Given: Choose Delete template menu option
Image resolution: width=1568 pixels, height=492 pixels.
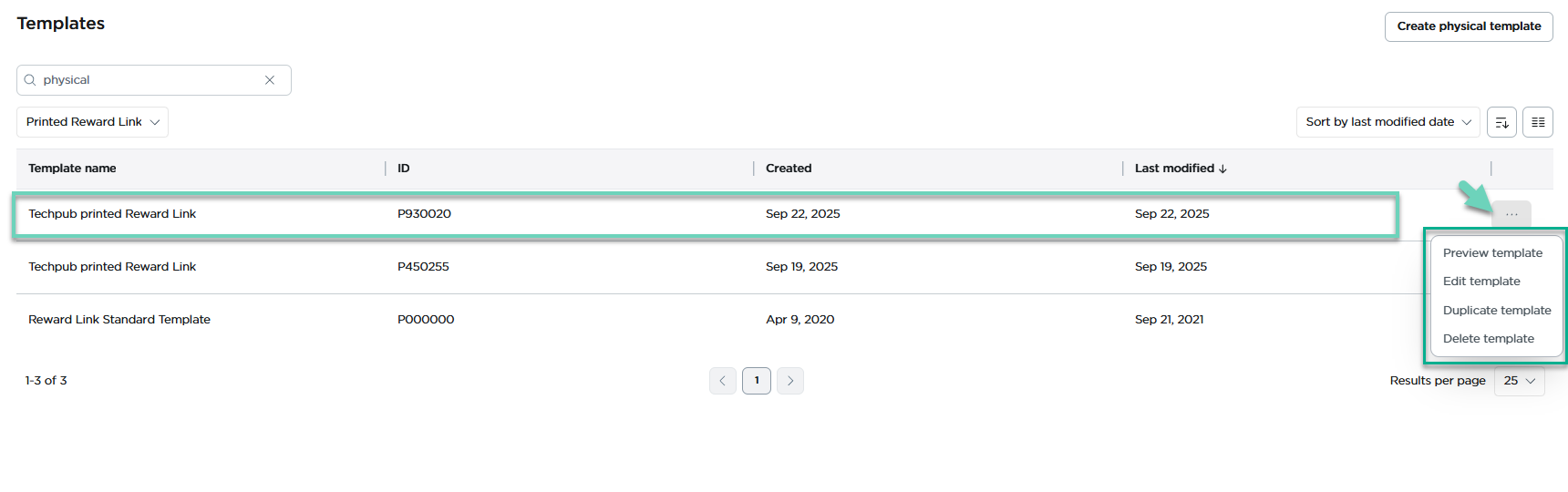Looking at the screenshot, I should [x=1488, y=339].
